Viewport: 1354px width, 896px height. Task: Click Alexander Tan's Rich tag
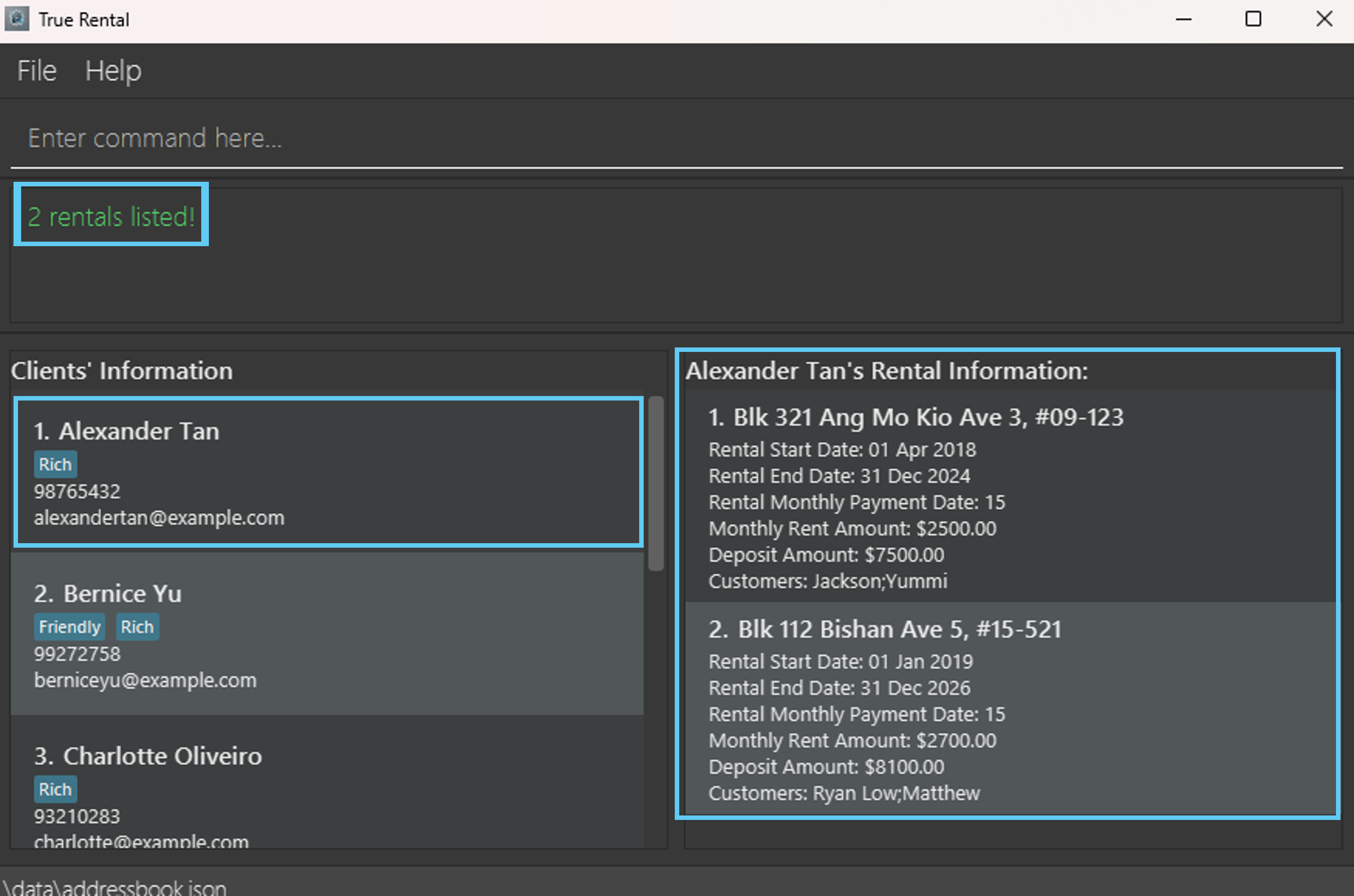pos(55,464)
